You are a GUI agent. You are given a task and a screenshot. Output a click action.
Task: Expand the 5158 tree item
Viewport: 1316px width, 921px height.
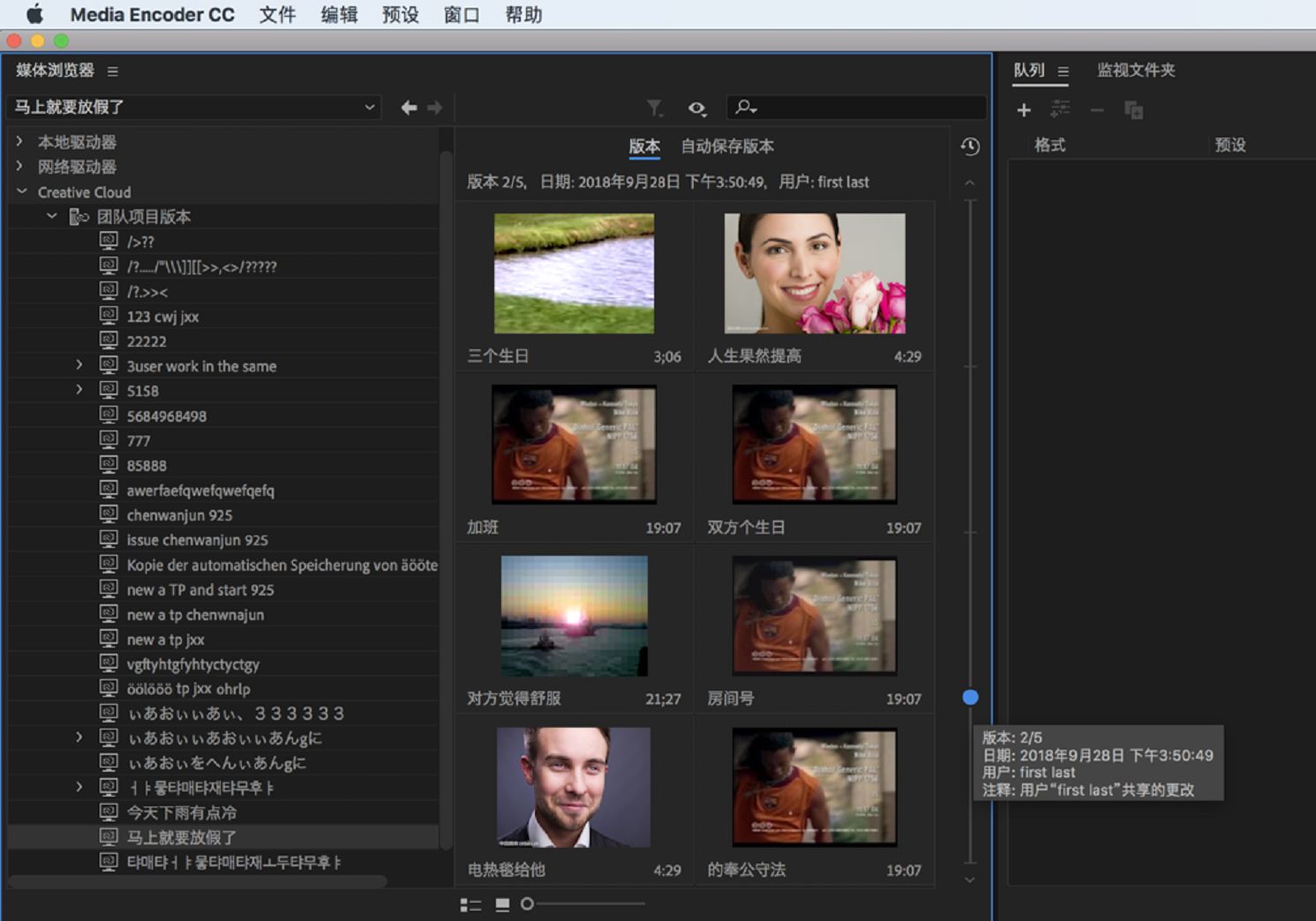(79, 390)
